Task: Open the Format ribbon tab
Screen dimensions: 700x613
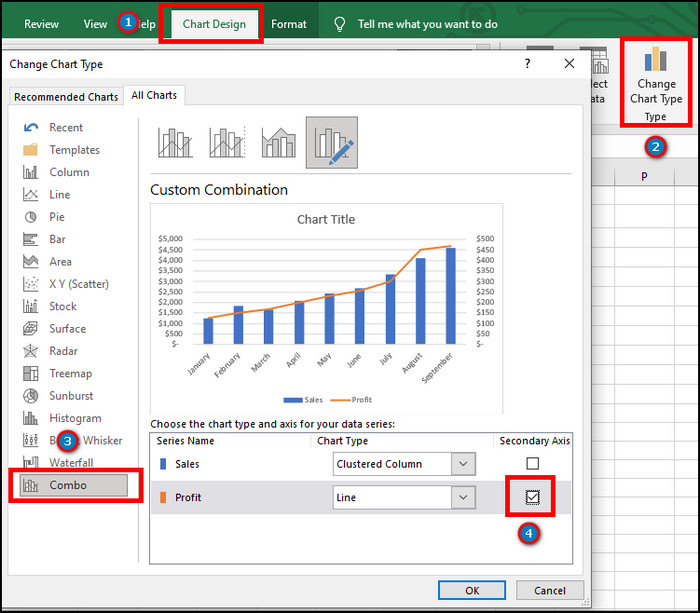Action: coord(289,24)
